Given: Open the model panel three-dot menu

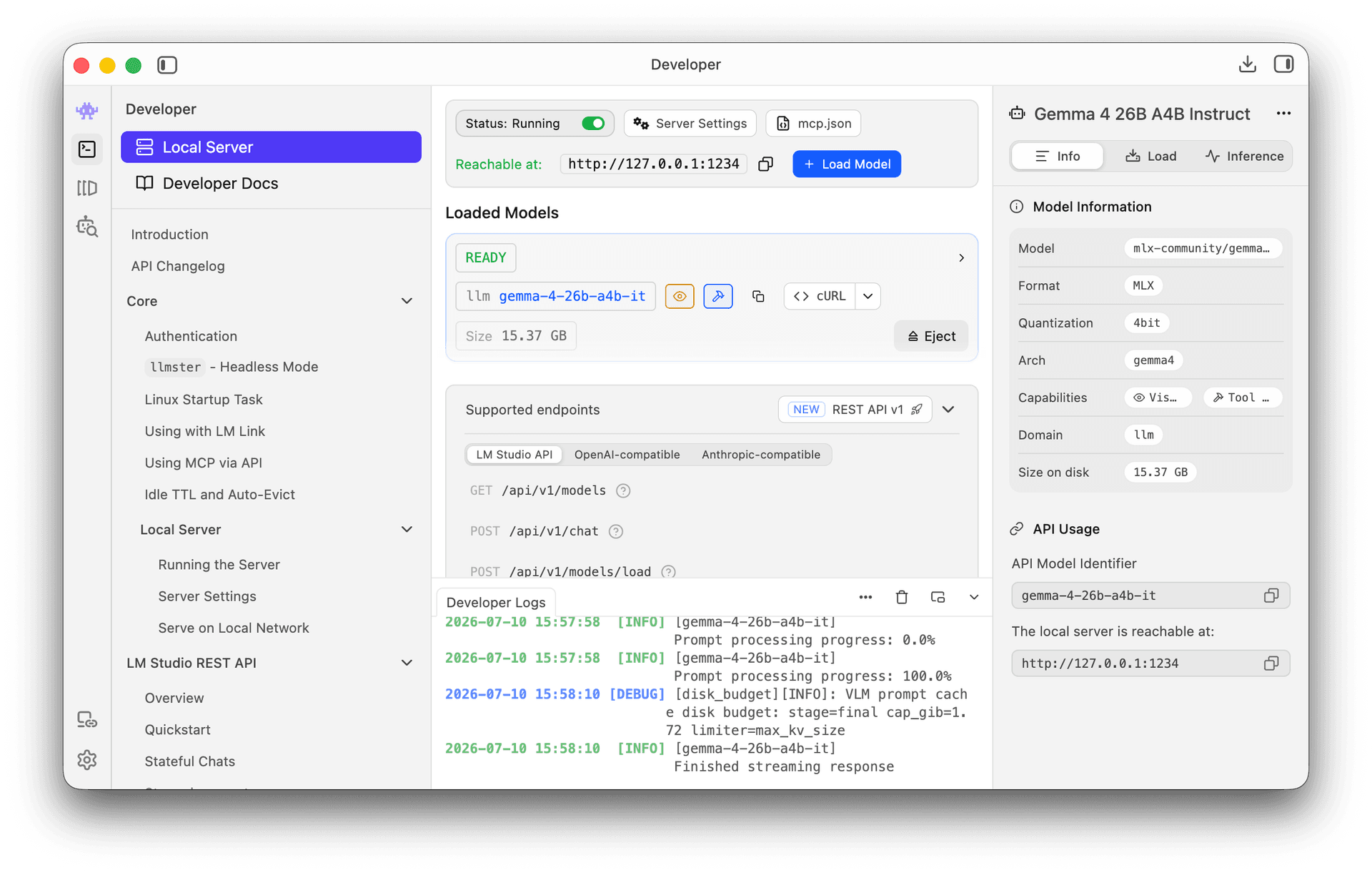Looking at the screenshot, I should pos(1283,114).
